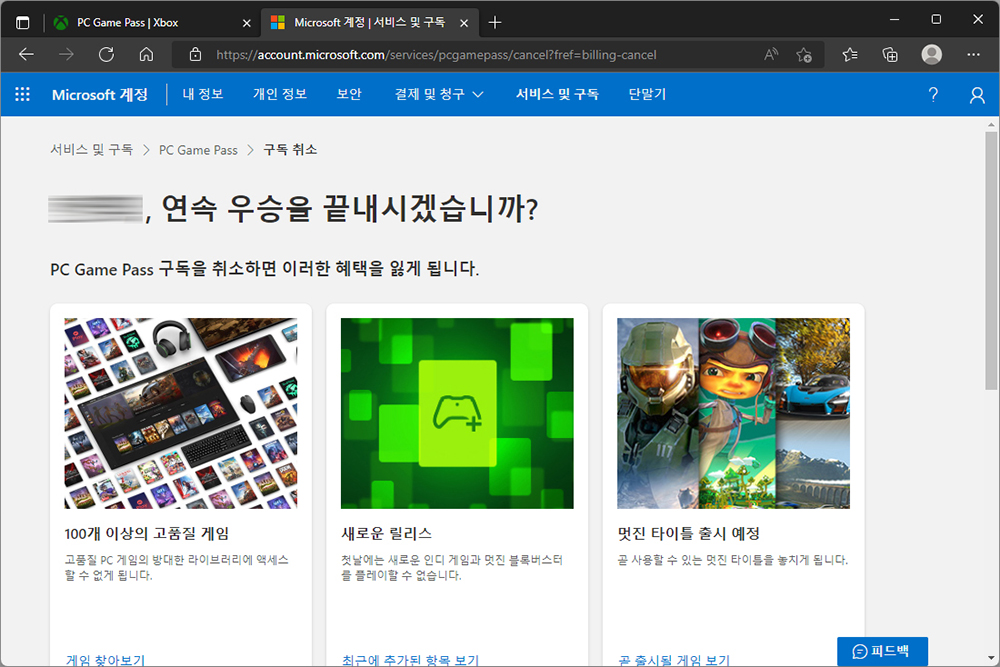Click the 새로운 릴리스 heading
This screenshot has width=1000, height=667.
[x=386, y=534]
